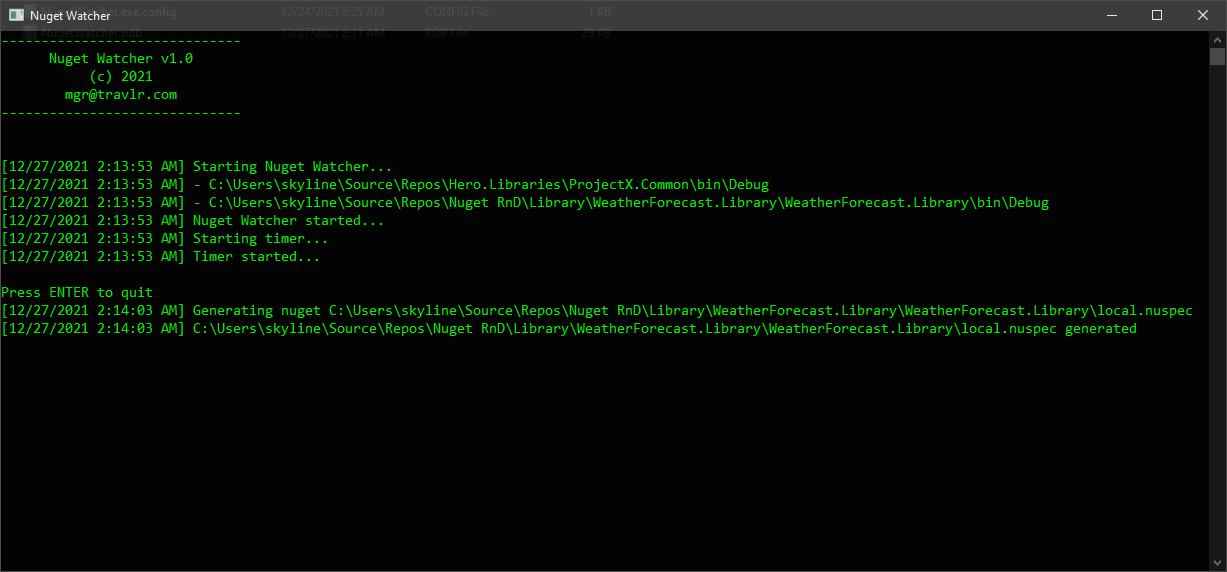
Task: Close the Nuget Watcher console window
Action: [x=1203, y=15]
